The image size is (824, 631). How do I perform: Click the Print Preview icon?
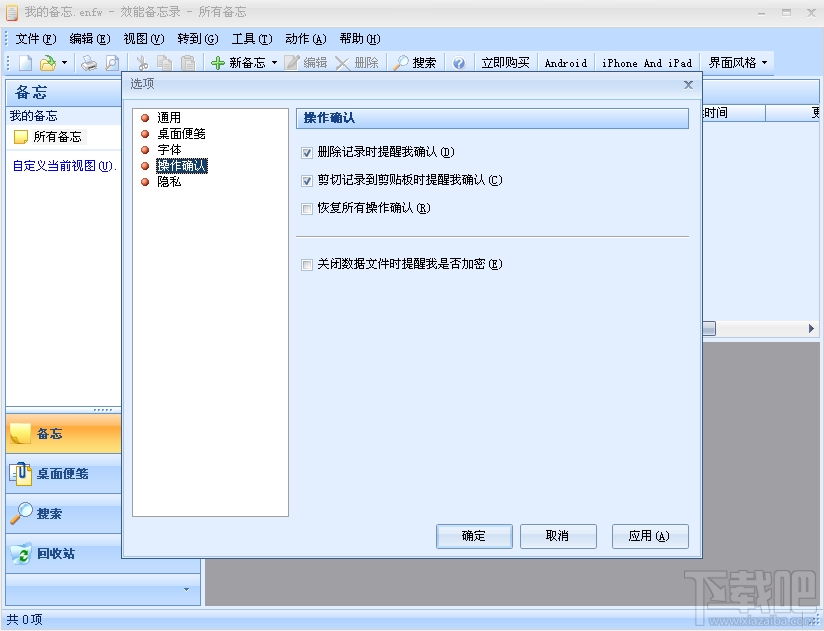(110, 62)
